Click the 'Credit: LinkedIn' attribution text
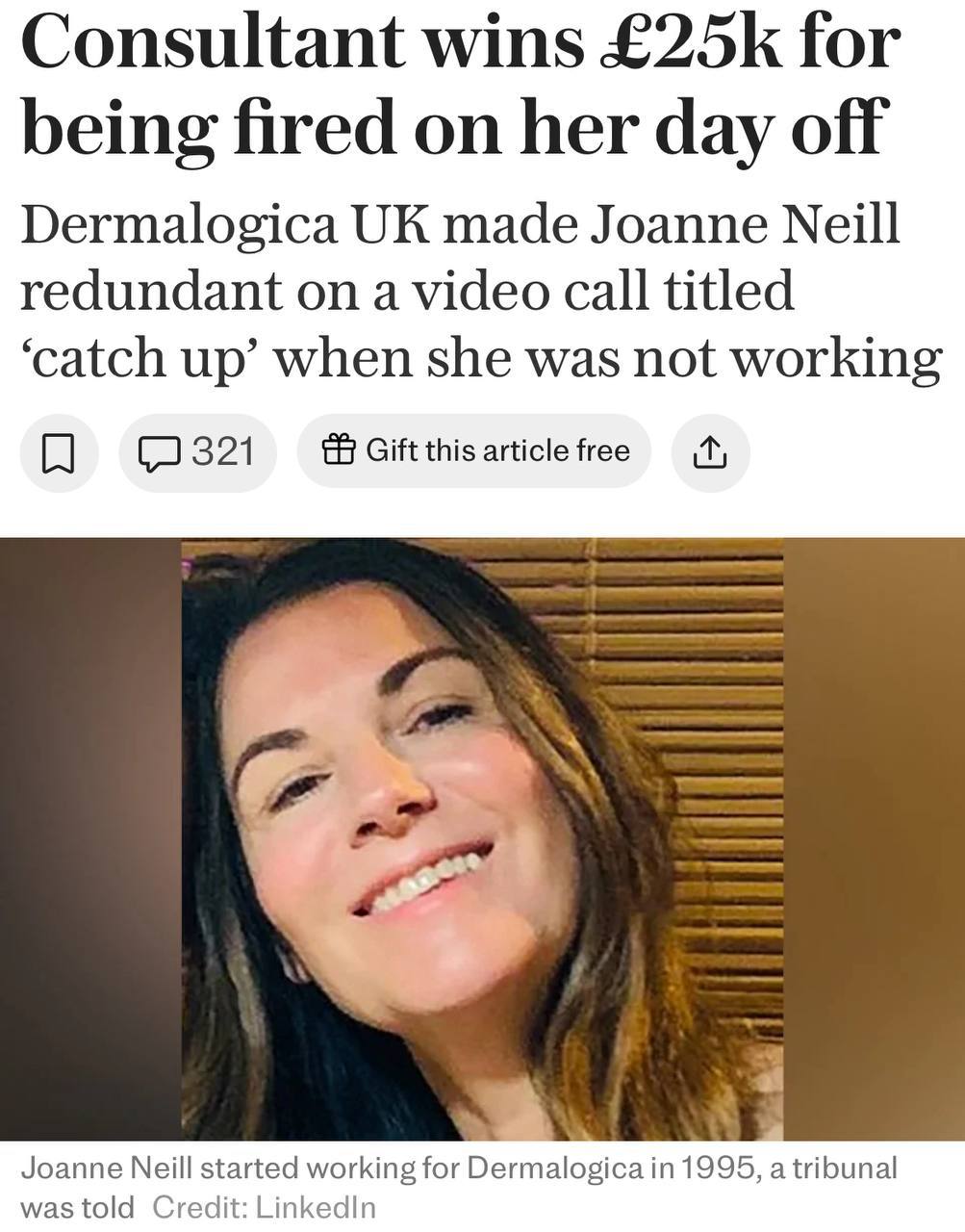 click(265, 1206)
